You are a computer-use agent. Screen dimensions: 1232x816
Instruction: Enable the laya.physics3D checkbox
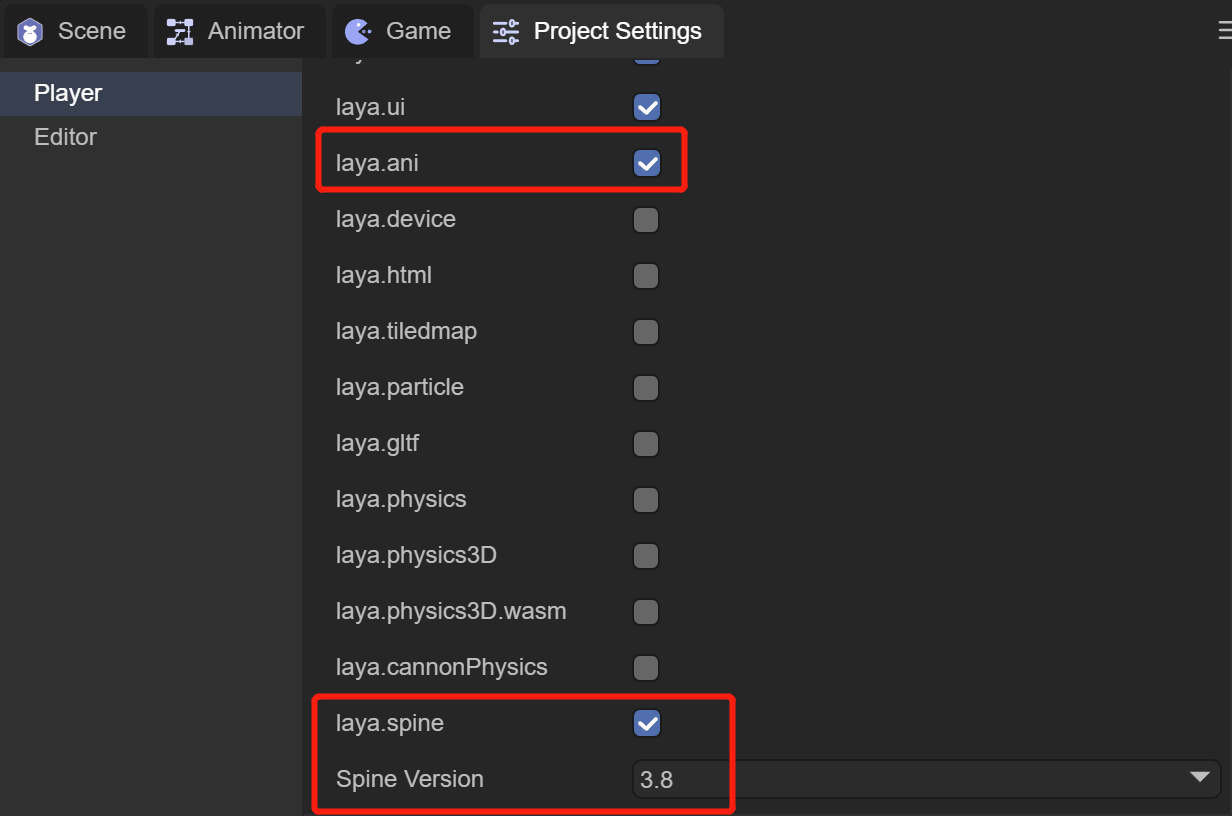[x=647, y=555]
